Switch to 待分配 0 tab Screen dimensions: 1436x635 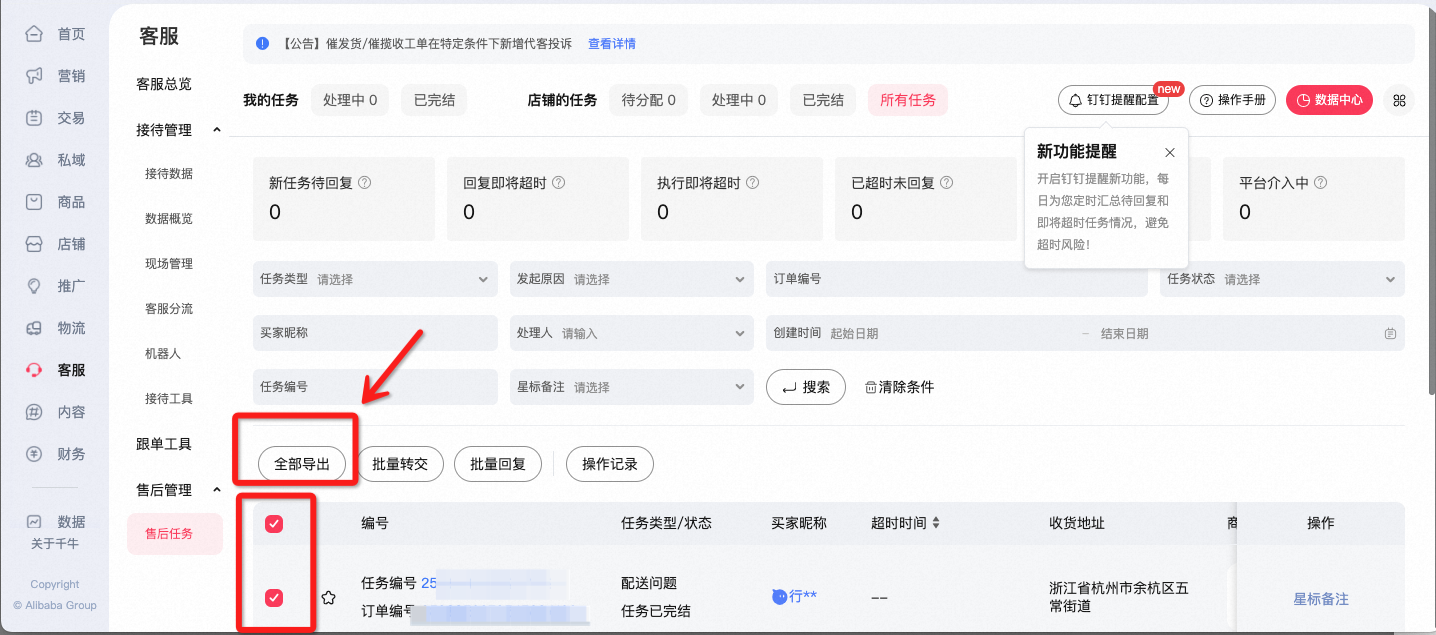tap(648, 100)
